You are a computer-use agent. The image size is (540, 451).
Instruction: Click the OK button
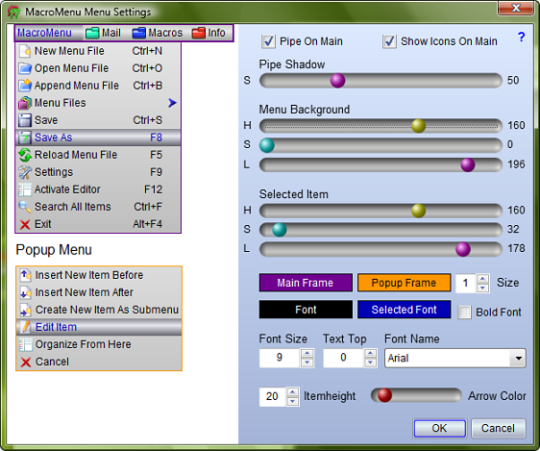coord(439,429)
